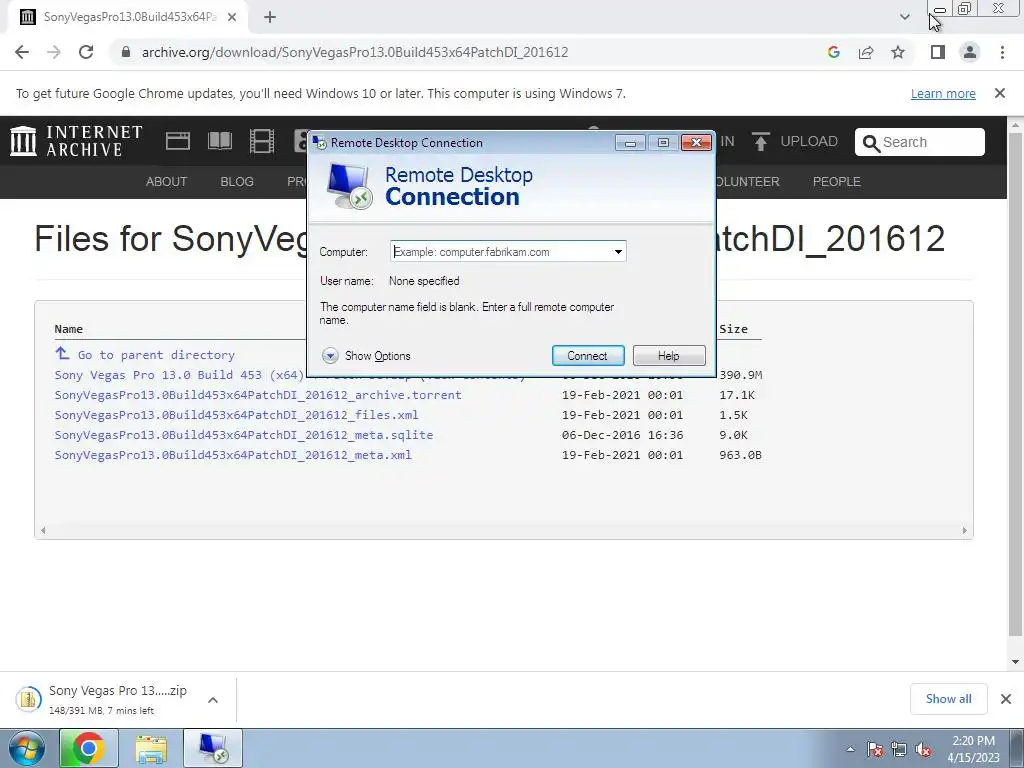This screenshot has width=1024, height=768.
Task: Click the Help button
Action: pos(669,355)
